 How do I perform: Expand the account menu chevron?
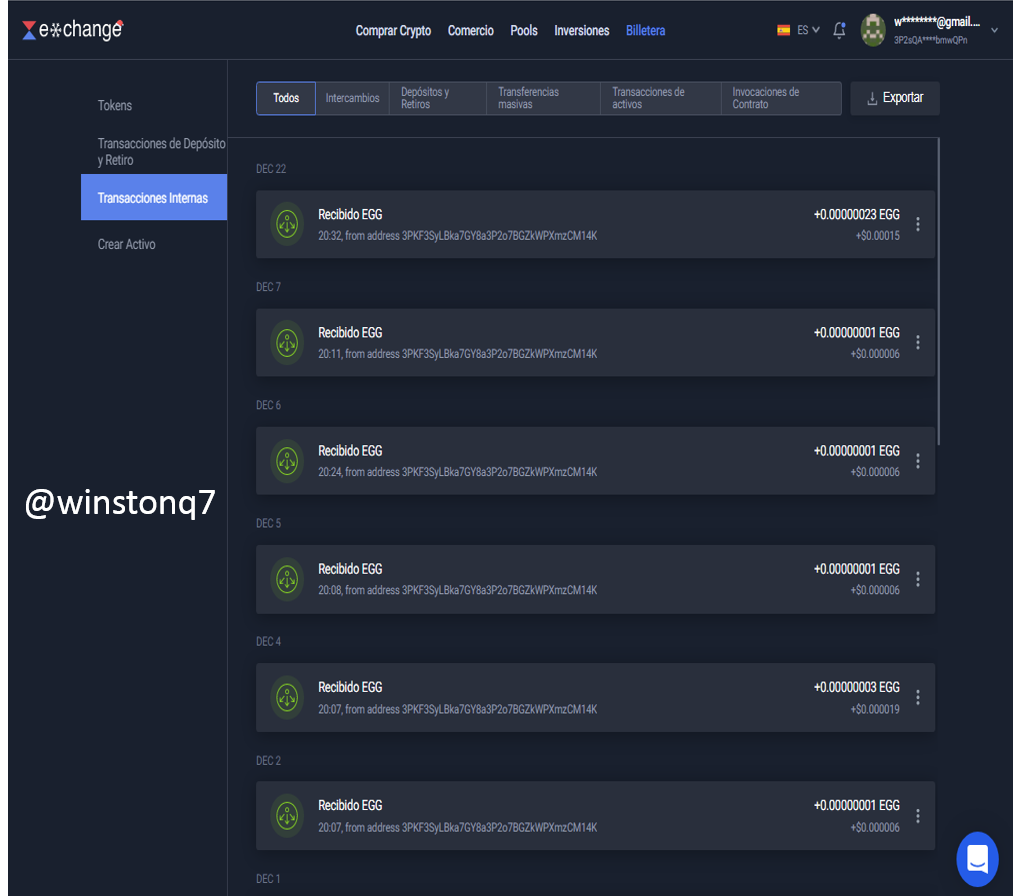click(x=994, y=30)
